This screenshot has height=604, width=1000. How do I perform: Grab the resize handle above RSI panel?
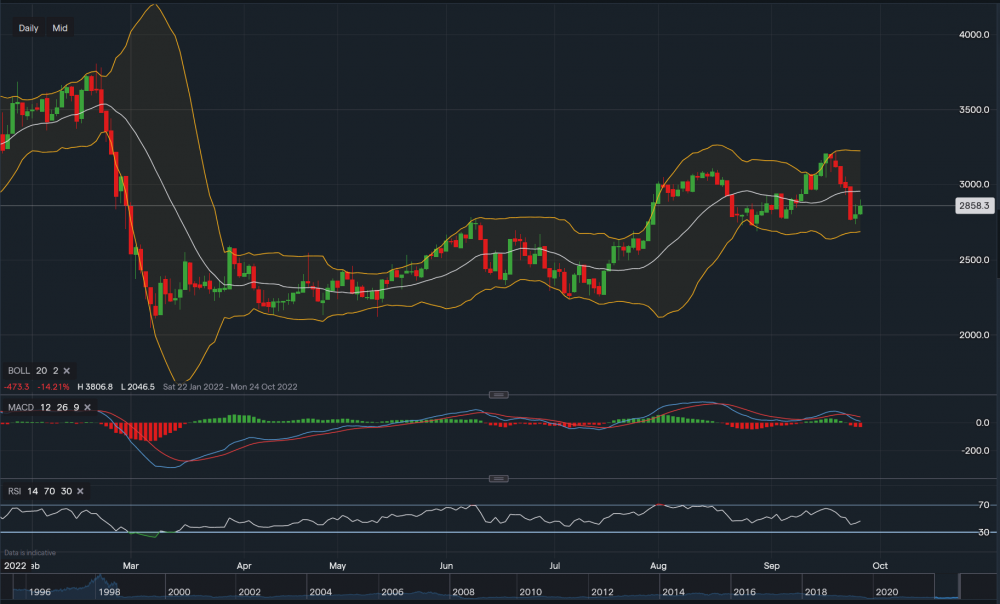493,479
